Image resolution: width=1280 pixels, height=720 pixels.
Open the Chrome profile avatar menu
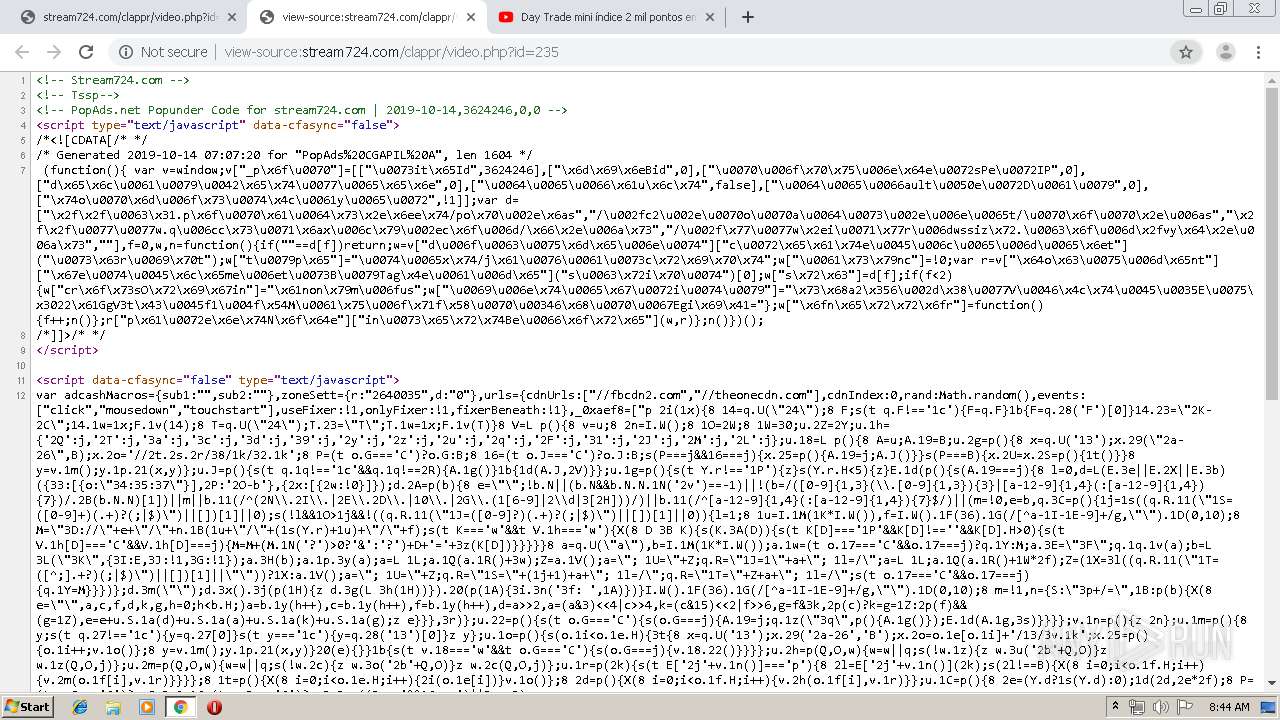click(x=1224, y=52)
